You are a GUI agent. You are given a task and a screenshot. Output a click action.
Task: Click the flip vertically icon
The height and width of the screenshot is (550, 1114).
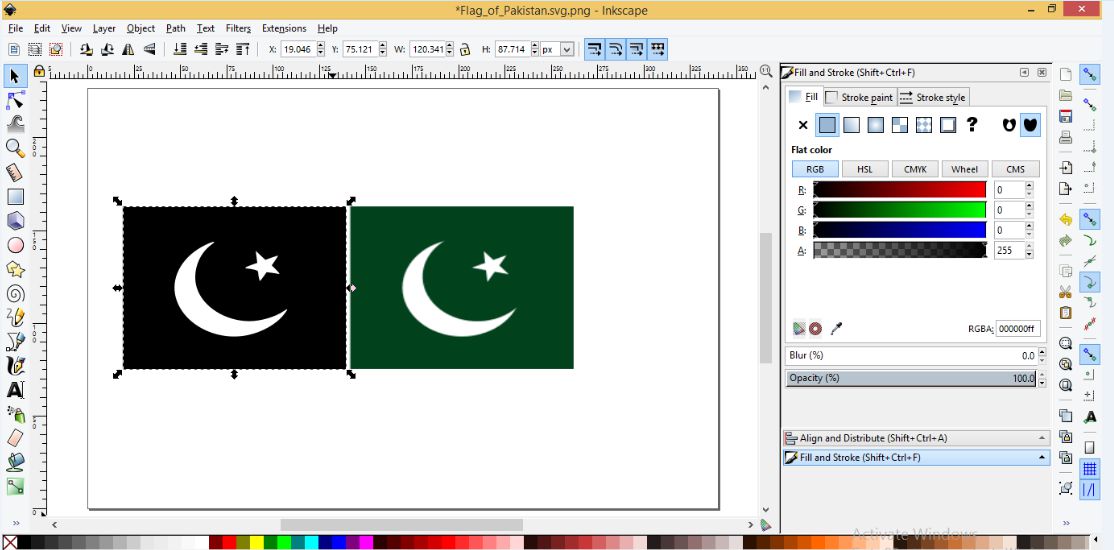click(149, 49)
